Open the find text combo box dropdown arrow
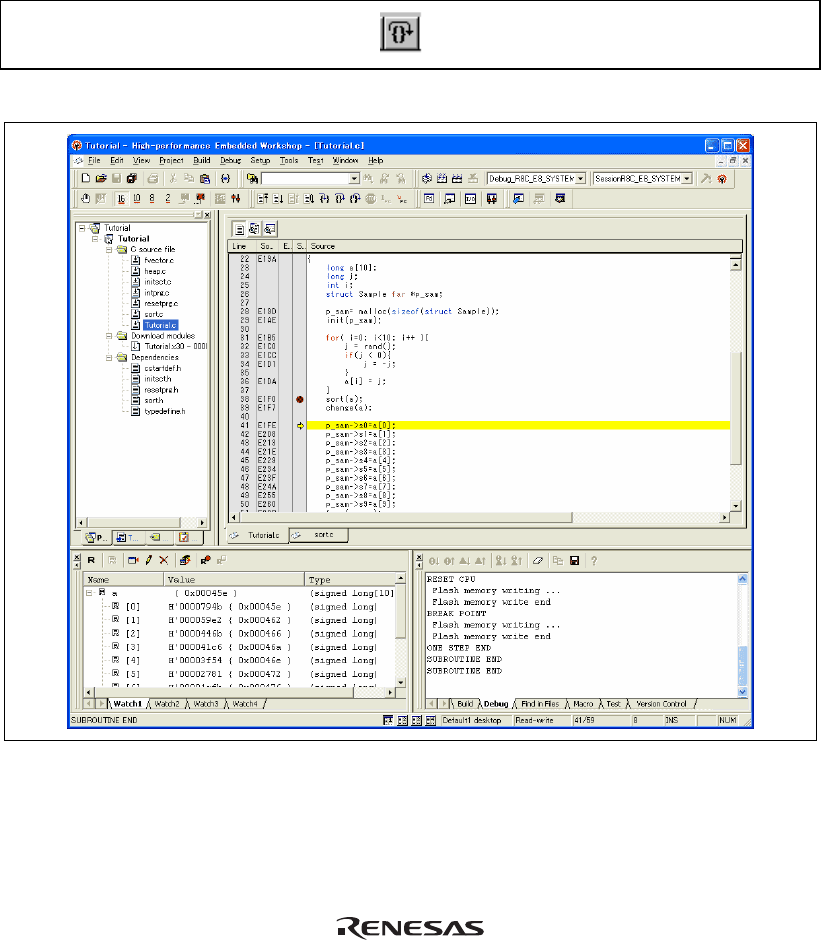 coord(354,179)
